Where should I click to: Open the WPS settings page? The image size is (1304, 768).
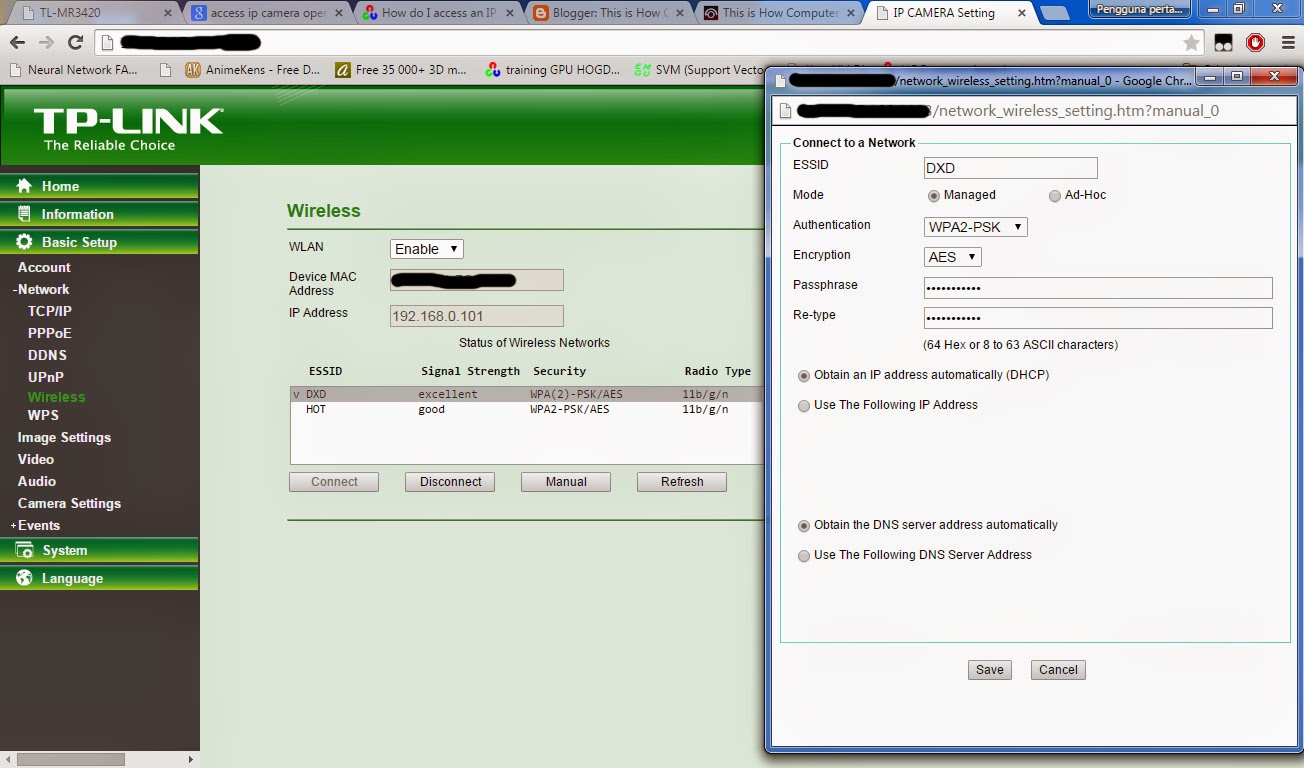pyautogui.click(x=43, y=415)
